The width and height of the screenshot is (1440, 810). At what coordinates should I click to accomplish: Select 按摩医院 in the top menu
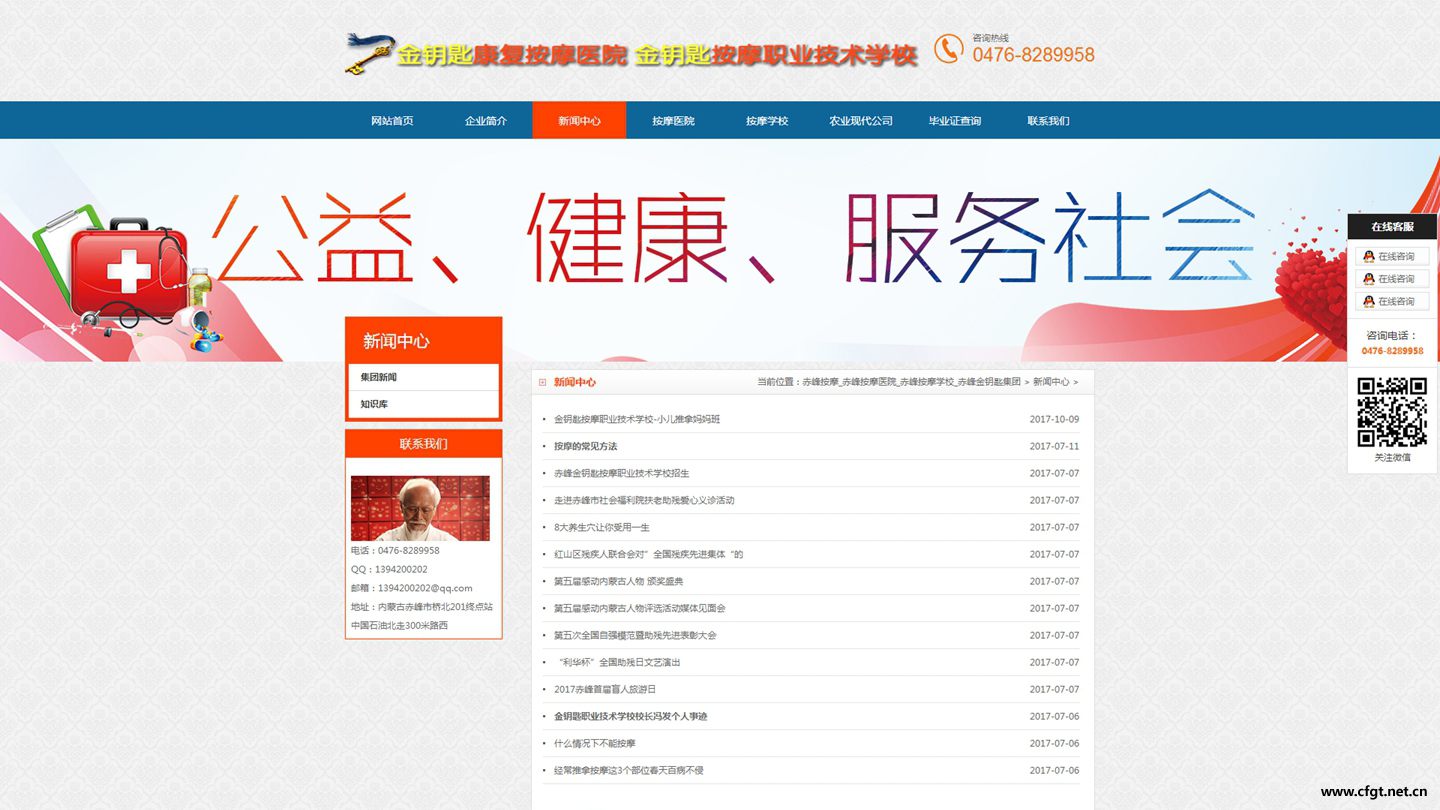click(673, 121)
